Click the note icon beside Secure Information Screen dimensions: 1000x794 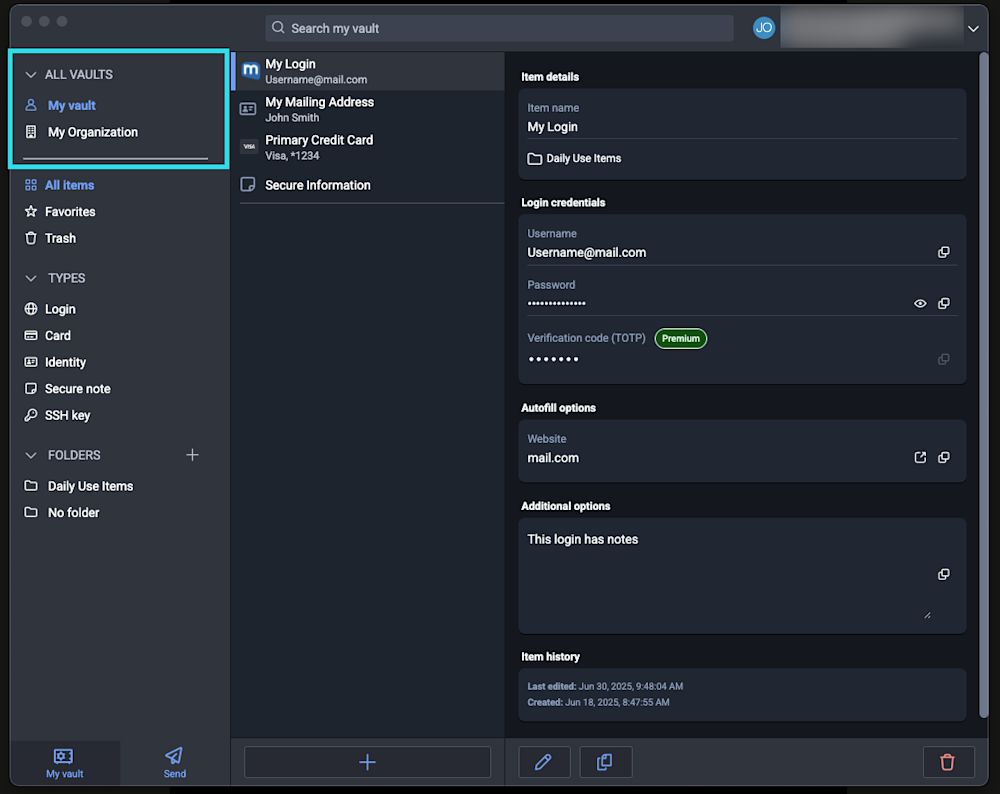247,184
